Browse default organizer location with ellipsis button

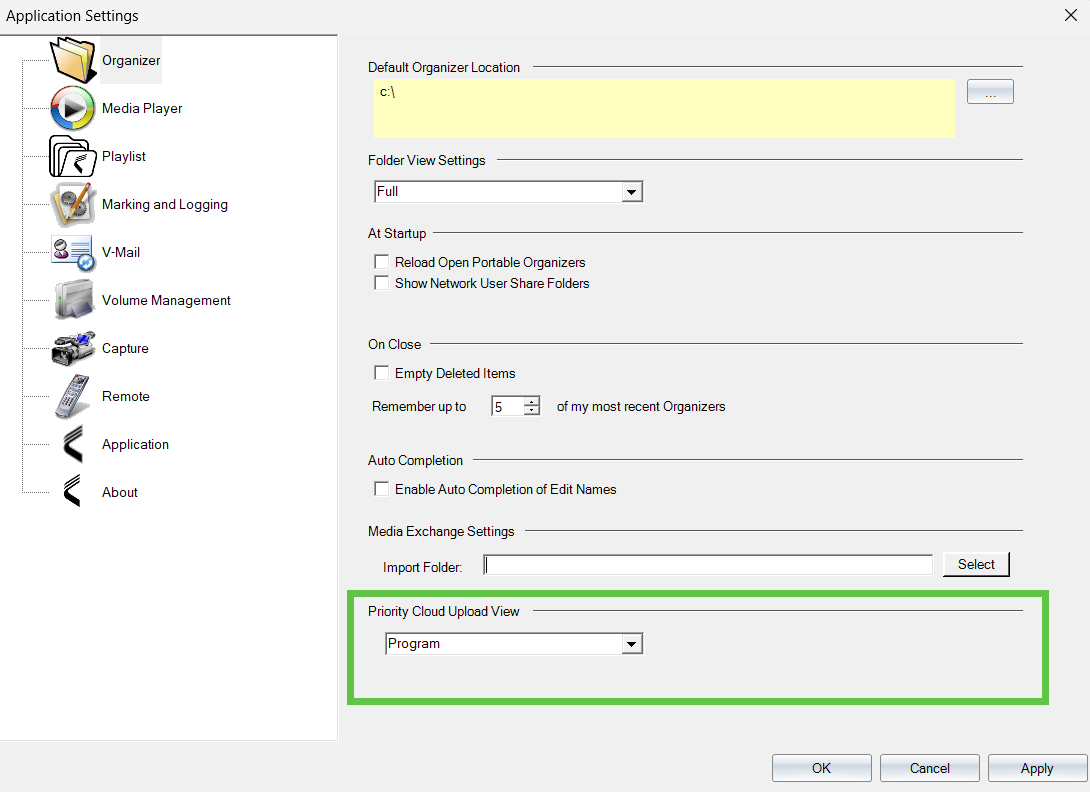click(x=990, y=92)
